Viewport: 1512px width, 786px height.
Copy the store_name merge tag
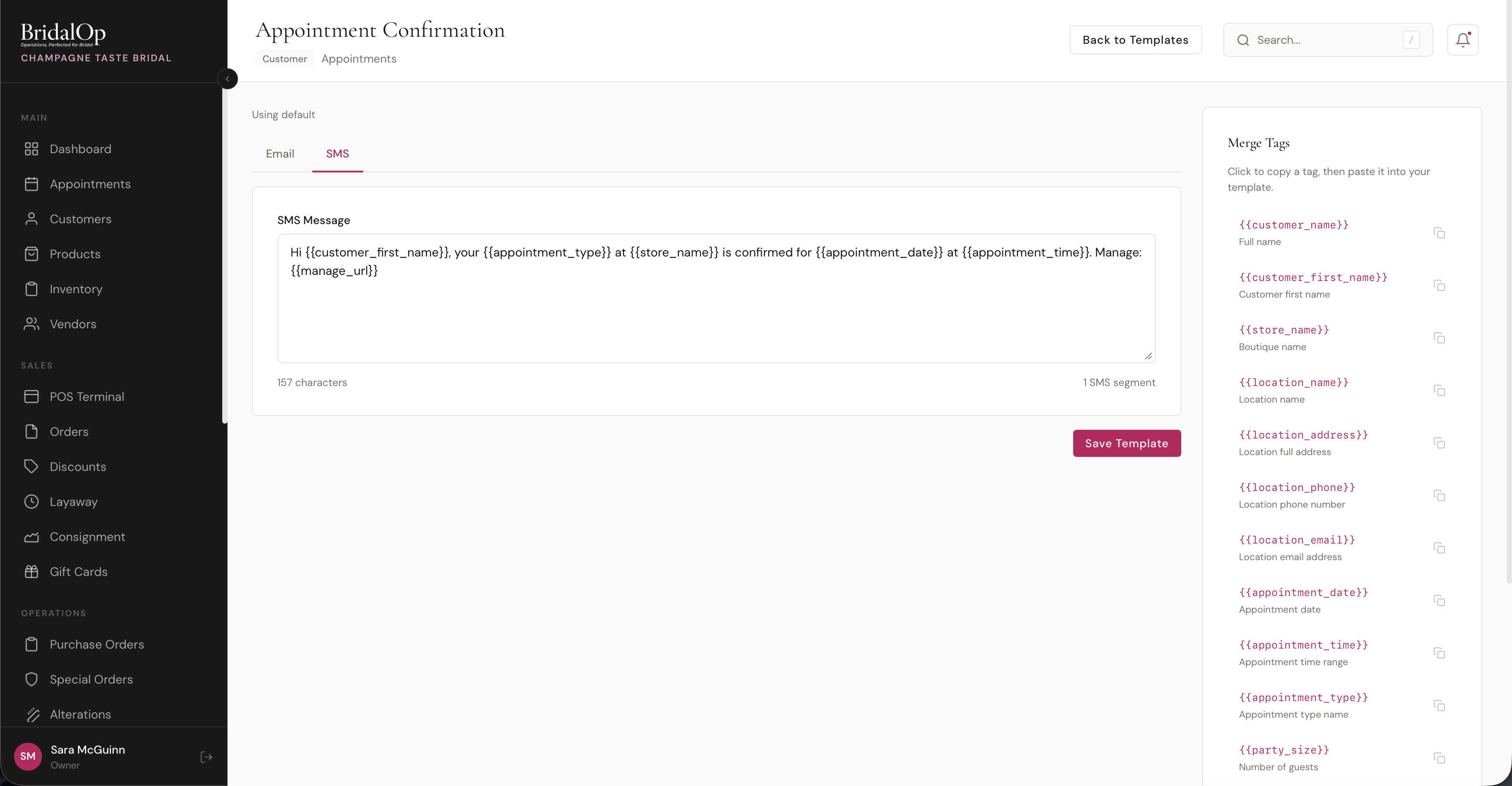pyautogui.click(x=1439, y=338)
